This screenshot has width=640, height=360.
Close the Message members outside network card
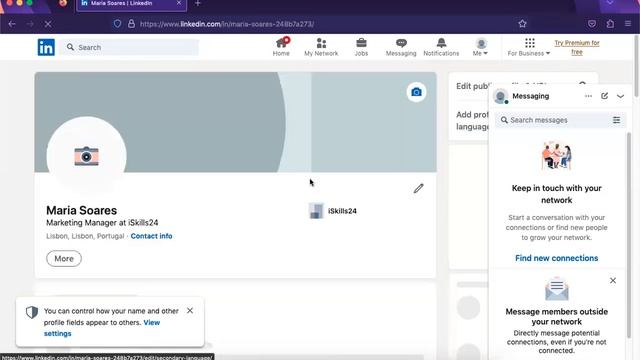(613, 280)
